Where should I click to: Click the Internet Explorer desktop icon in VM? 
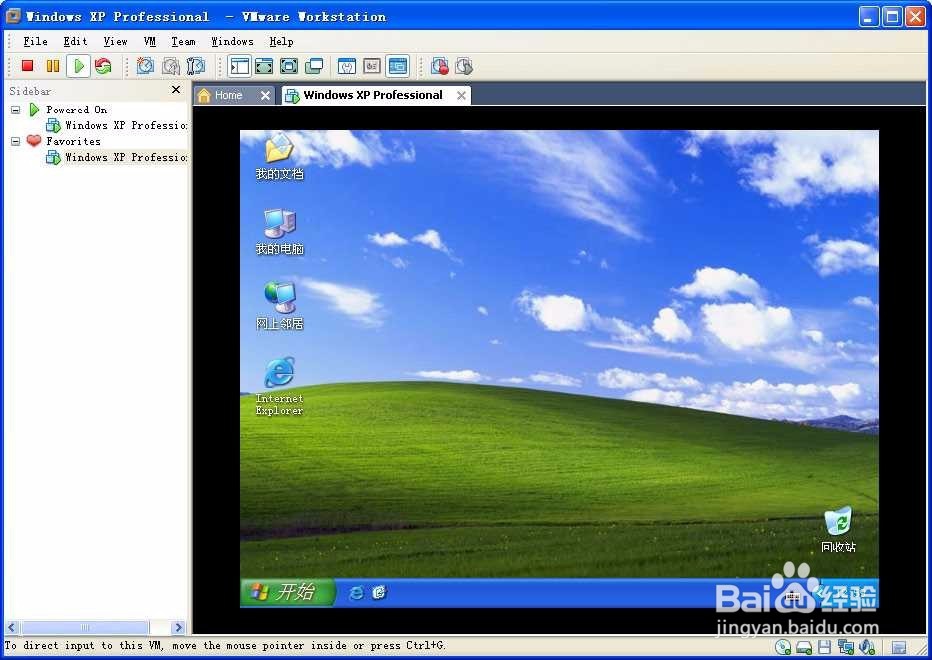[279, 386]
